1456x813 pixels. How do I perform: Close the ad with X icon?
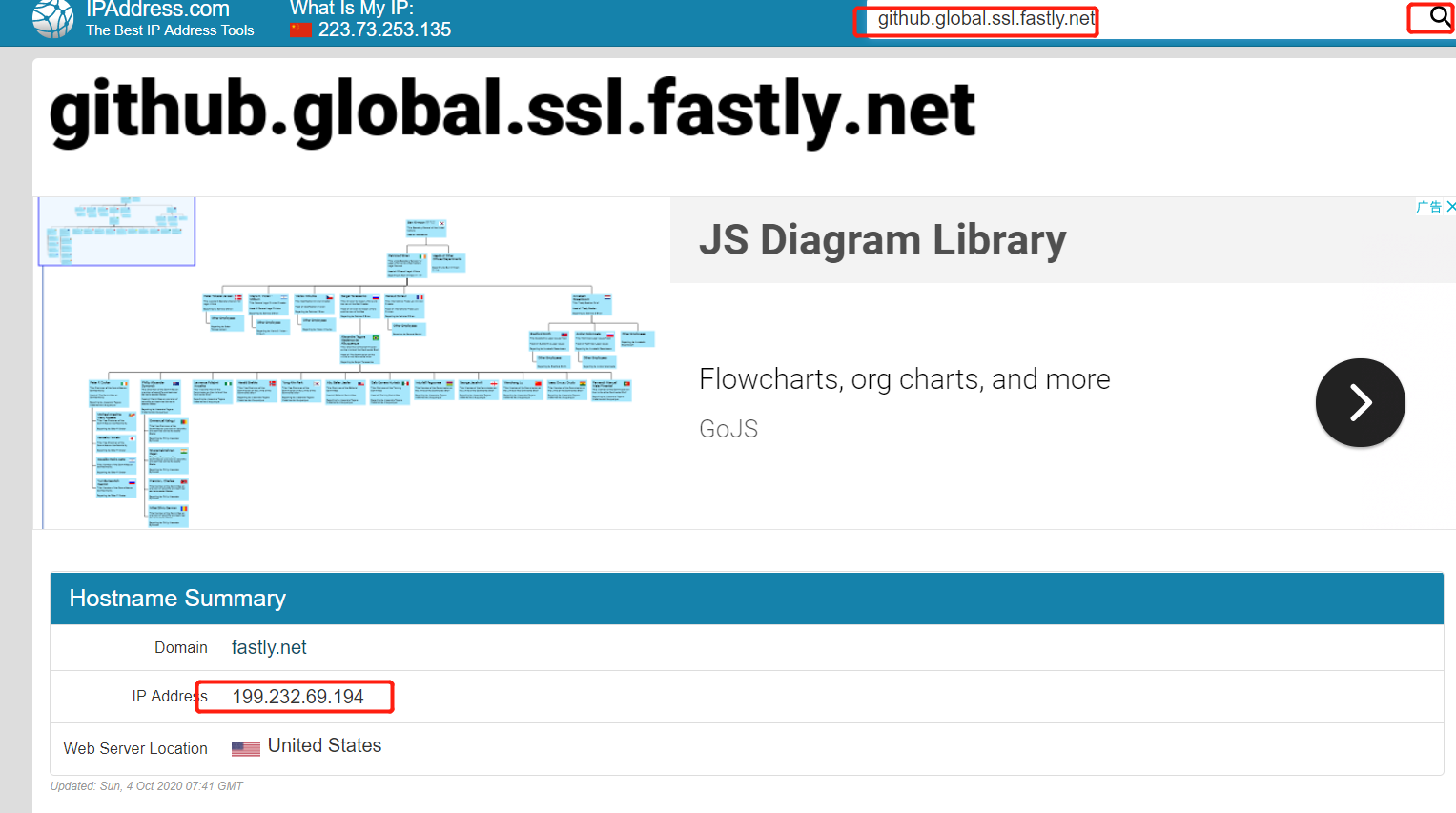click(1450, 206)
